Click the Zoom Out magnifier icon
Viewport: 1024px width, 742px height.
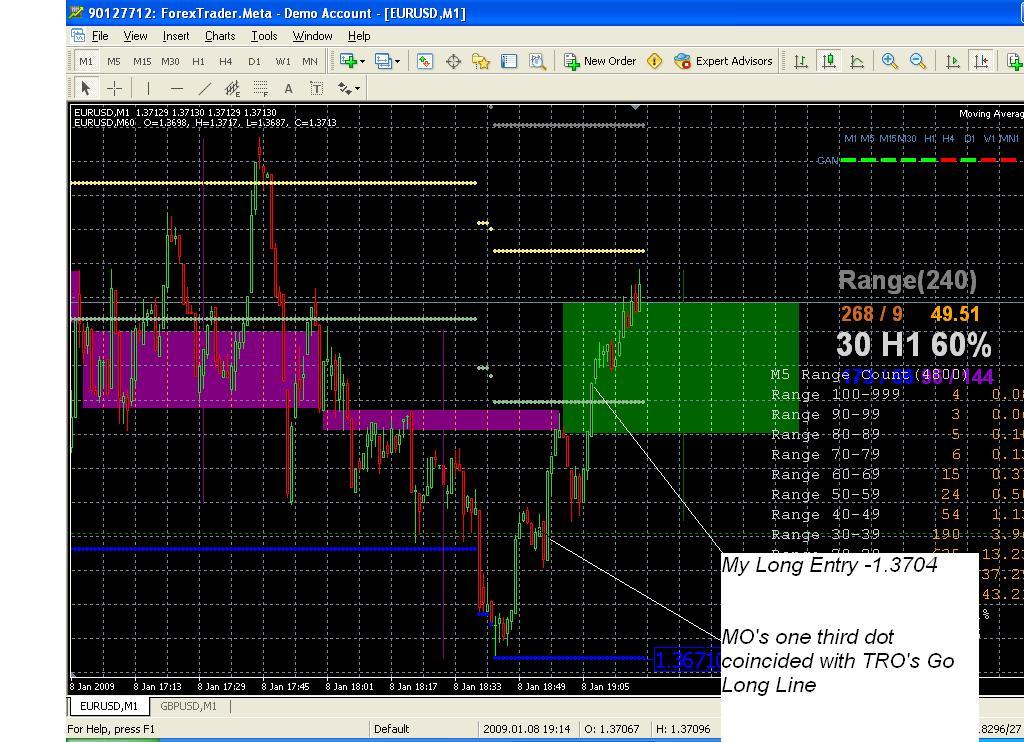point(917,61)
